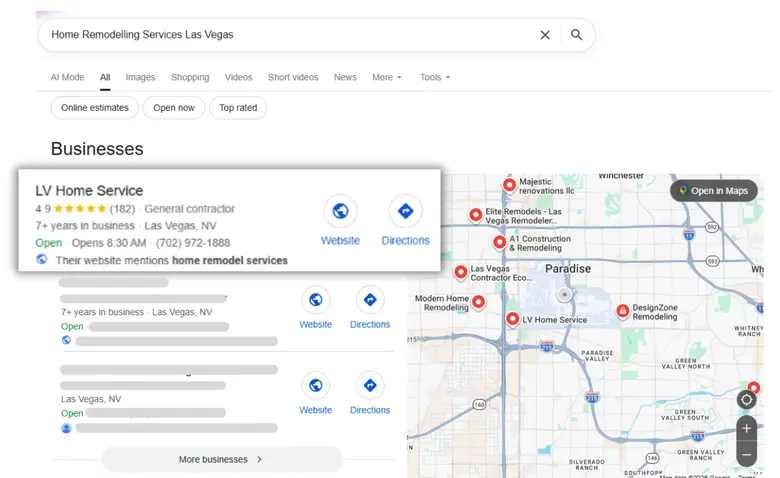Screen dimensions: 780x478
Task: Go to the Shopping tab
Action: coord(190,77)
